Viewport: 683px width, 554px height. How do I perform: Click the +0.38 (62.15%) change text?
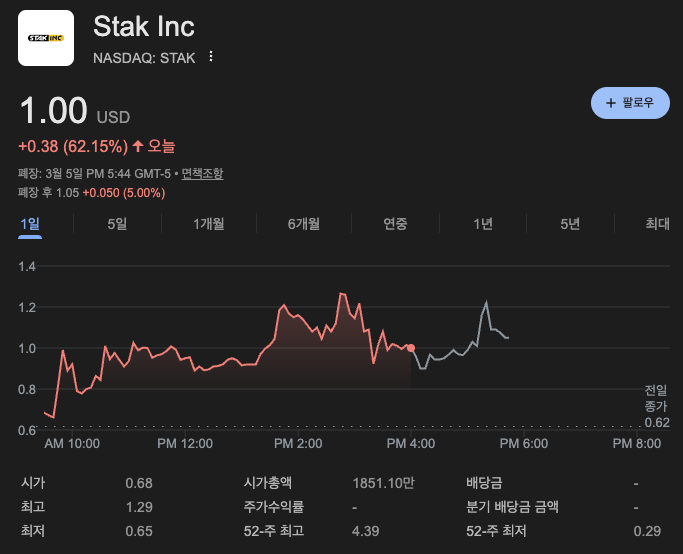point(73,146)
